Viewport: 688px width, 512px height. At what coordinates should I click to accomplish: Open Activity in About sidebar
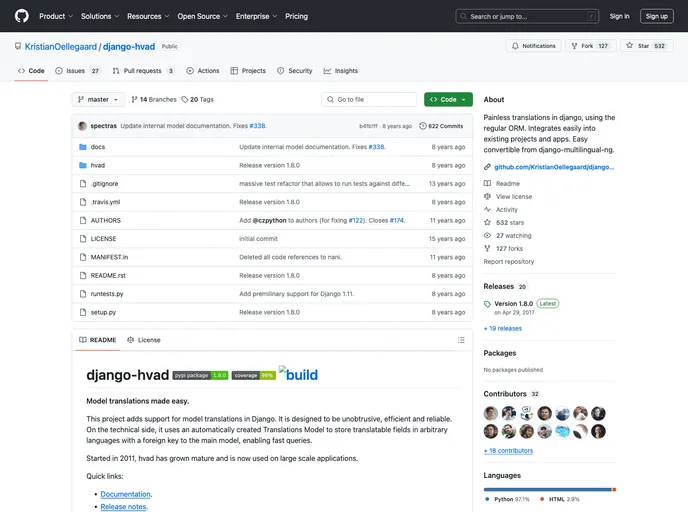click(x=507, y=210)
